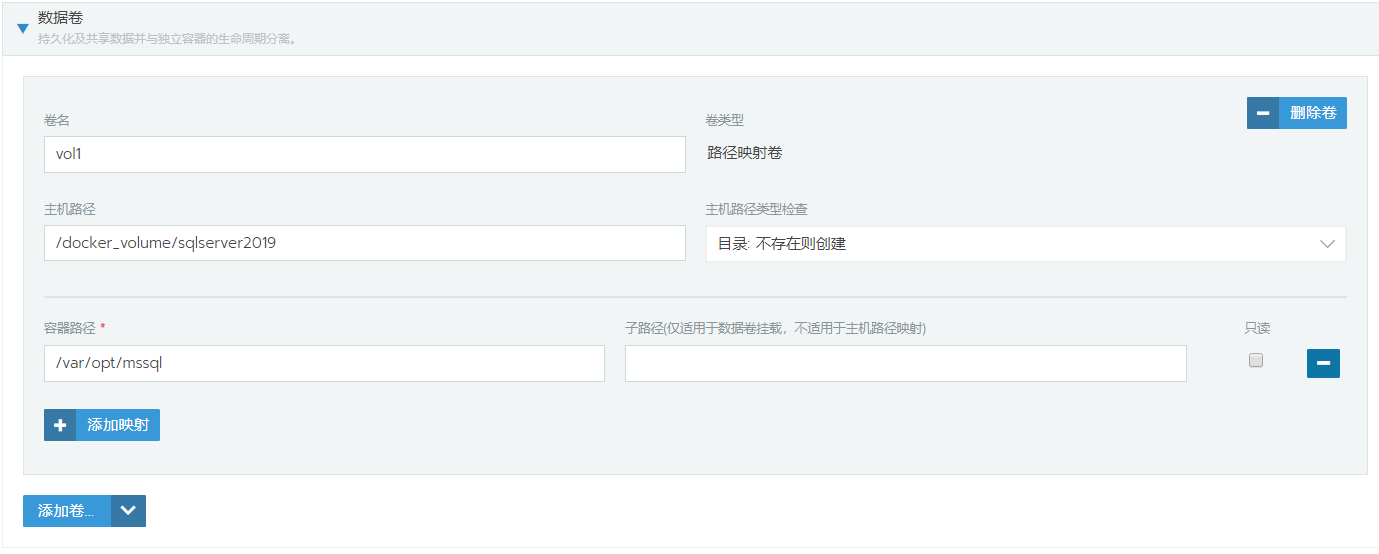Click the 卷类型 label
The width and height of the screenshot is (1379, 554).
725,120
